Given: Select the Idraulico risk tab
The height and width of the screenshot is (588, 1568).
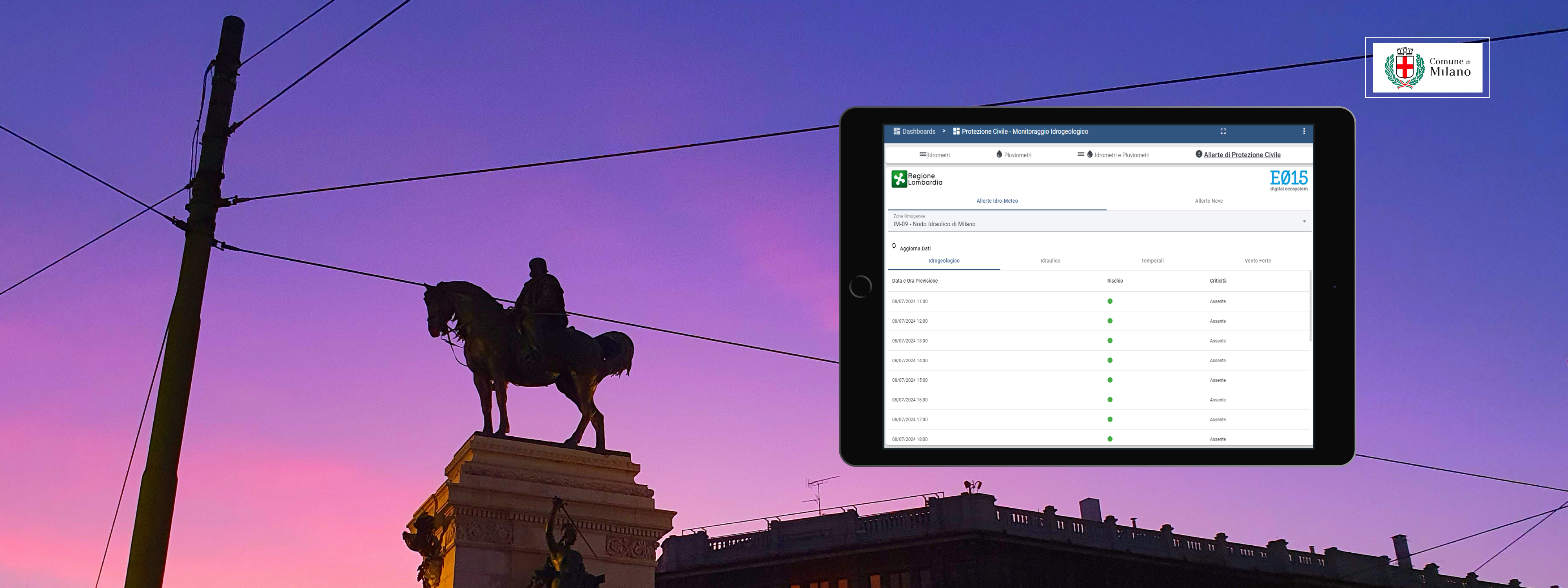Looking at the screenshot, I should tap(1050, 261).
